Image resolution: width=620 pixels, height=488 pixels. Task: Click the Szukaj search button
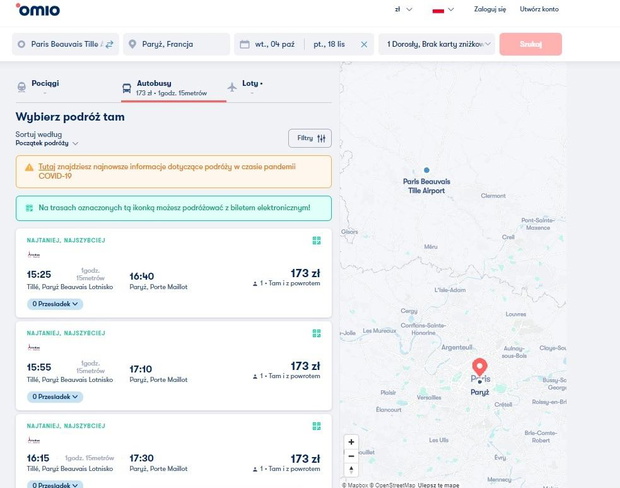click(x=531, y=44)
